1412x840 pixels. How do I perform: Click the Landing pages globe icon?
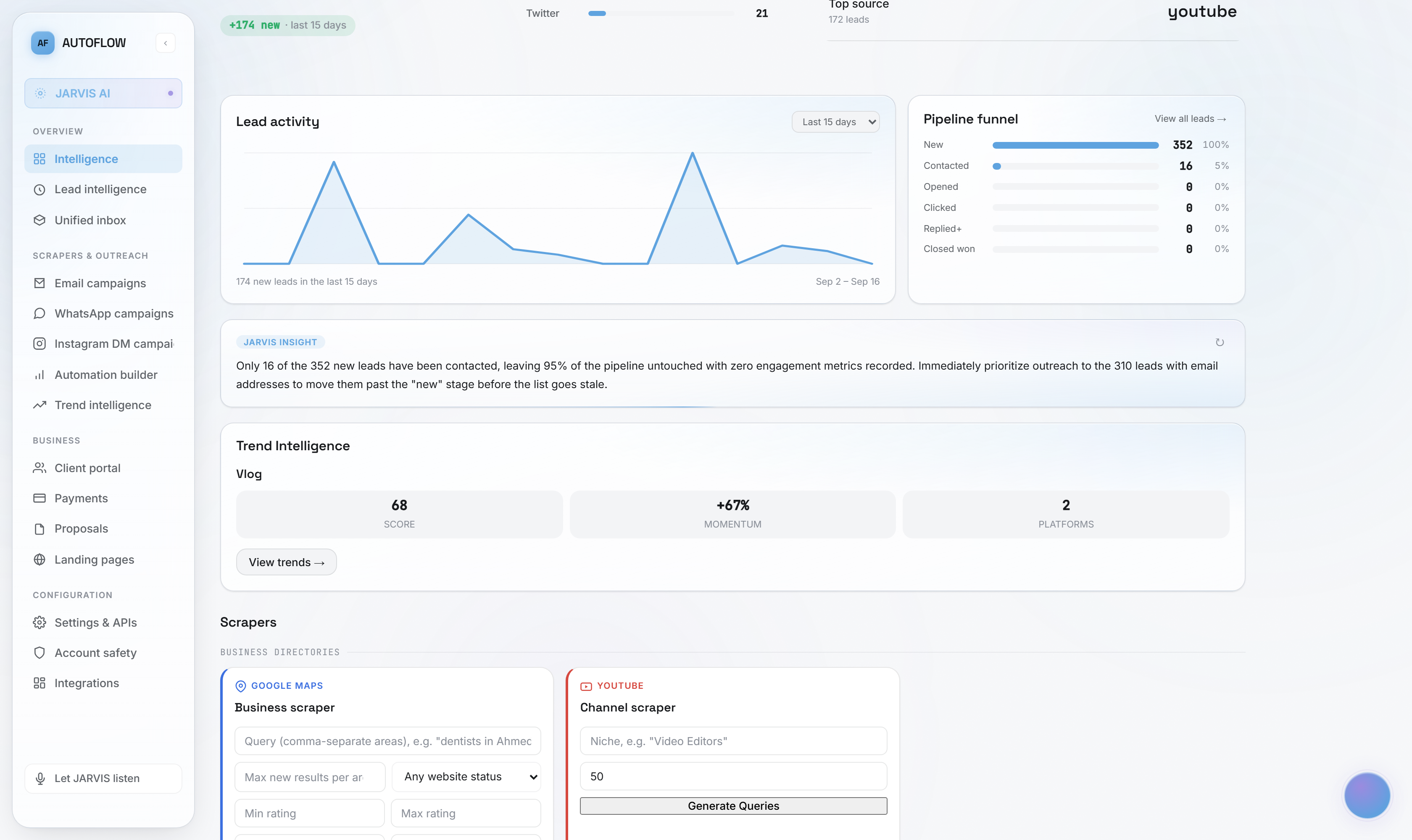(x=40, y=560)
